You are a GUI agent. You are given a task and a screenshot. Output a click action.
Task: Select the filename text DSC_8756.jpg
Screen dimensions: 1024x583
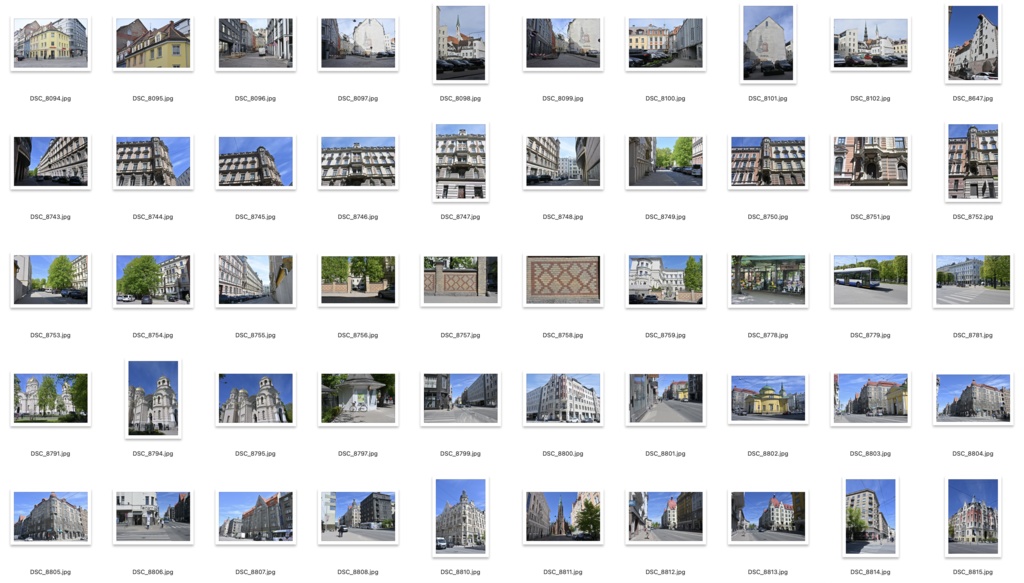point(357,334)
